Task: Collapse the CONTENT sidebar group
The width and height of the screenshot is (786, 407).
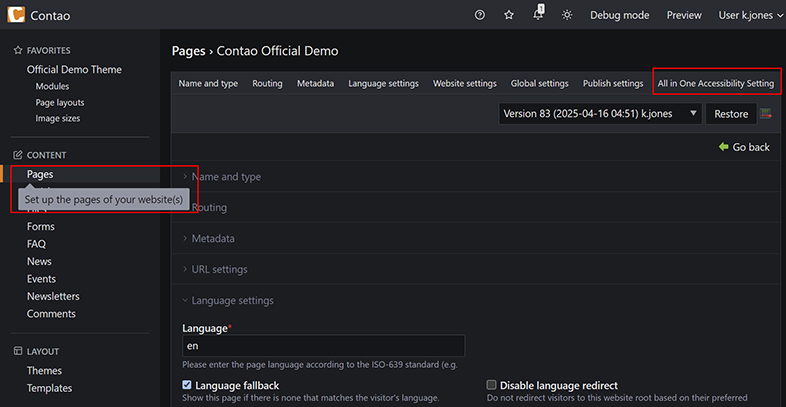Action: 46,155
